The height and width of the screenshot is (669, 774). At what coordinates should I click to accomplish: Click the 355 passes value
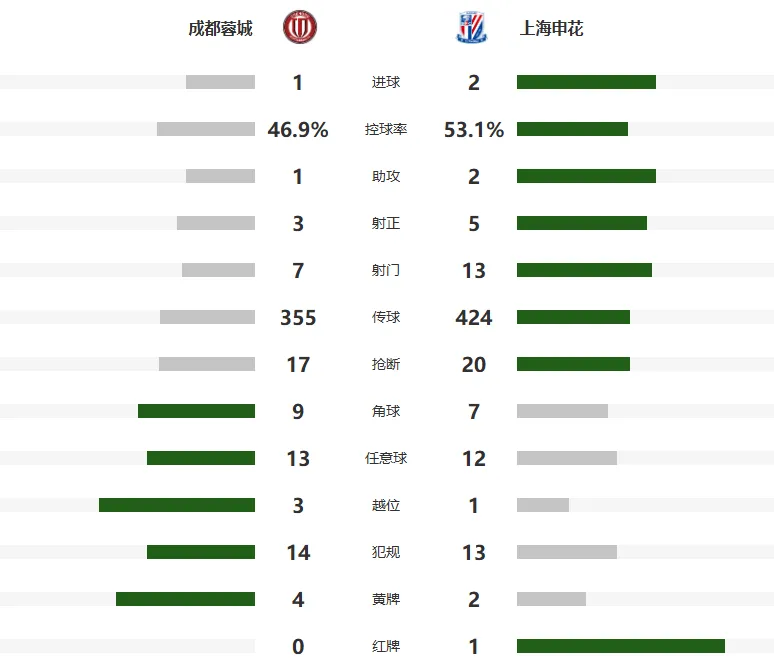298,317
